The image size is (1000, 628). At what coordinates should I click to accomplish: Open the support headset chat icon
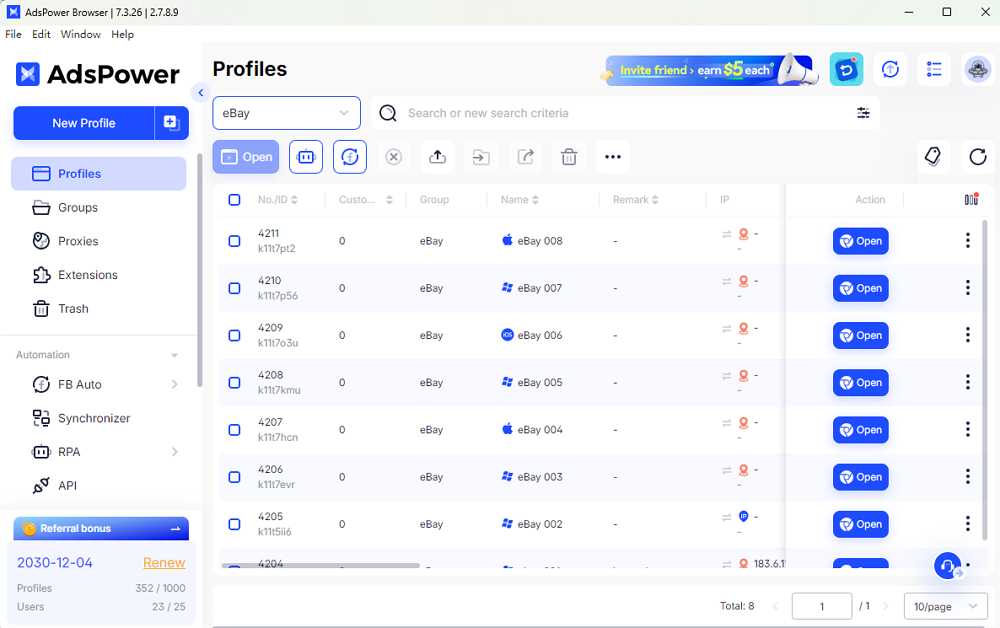click(x=948, y=566)
